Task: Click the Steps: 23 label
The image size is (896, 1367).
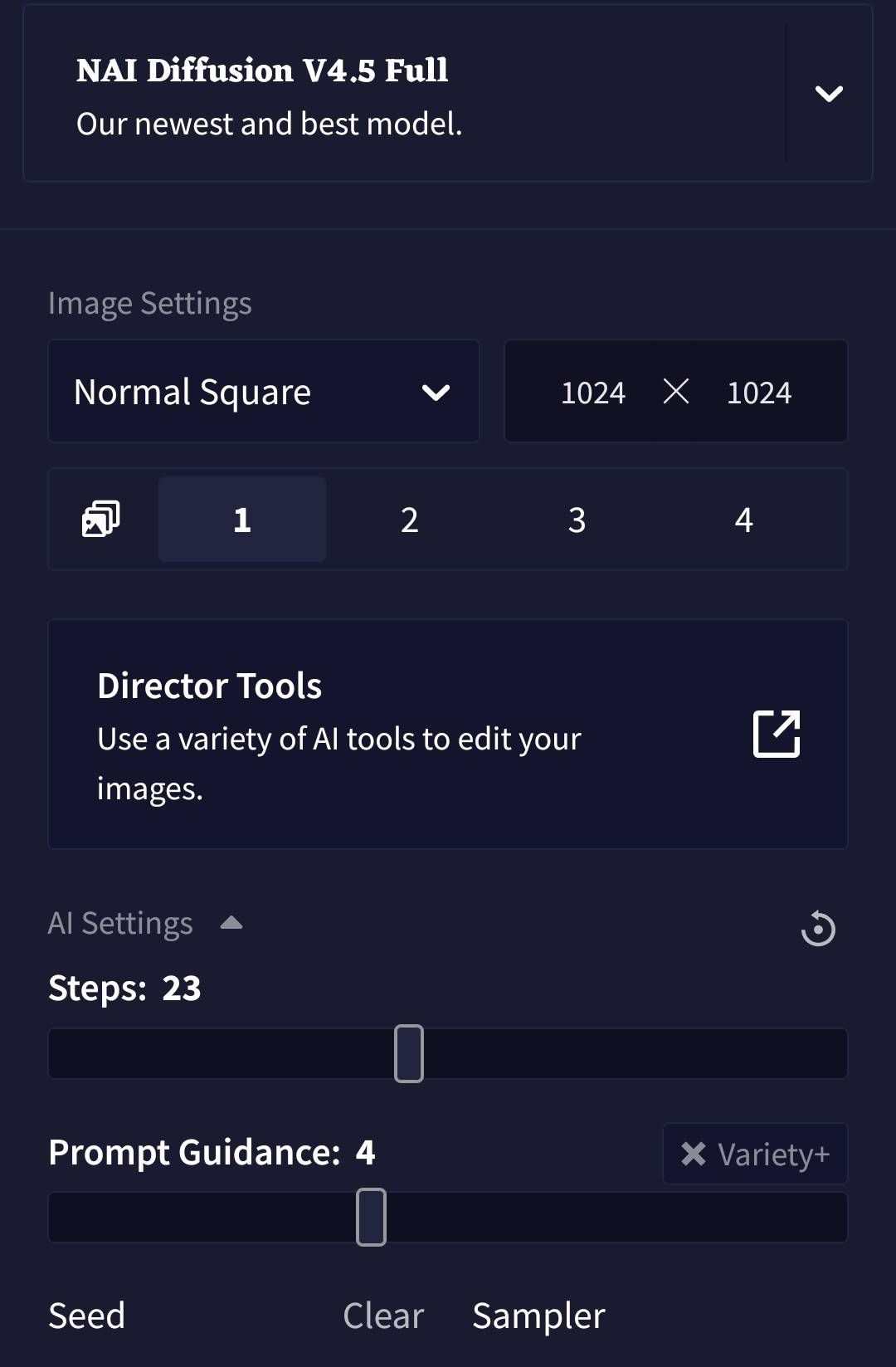Action: click(124, 989)
